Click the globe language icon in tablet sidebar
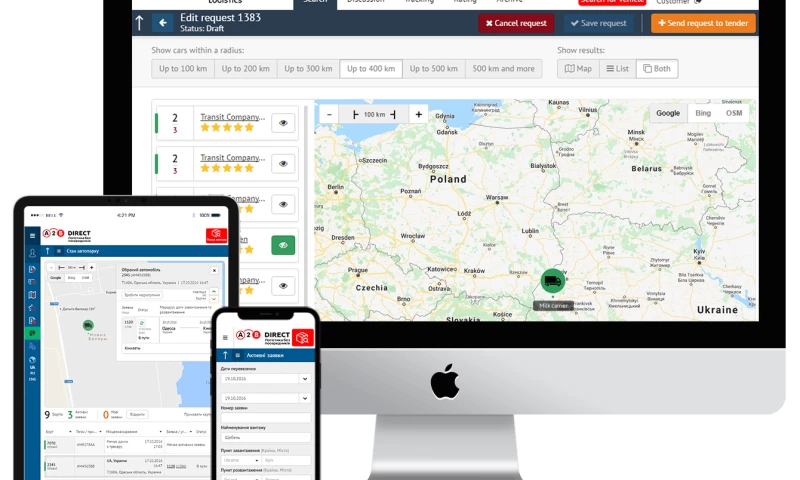This screenshot has width=800, height=480. [x=32, y=360]
